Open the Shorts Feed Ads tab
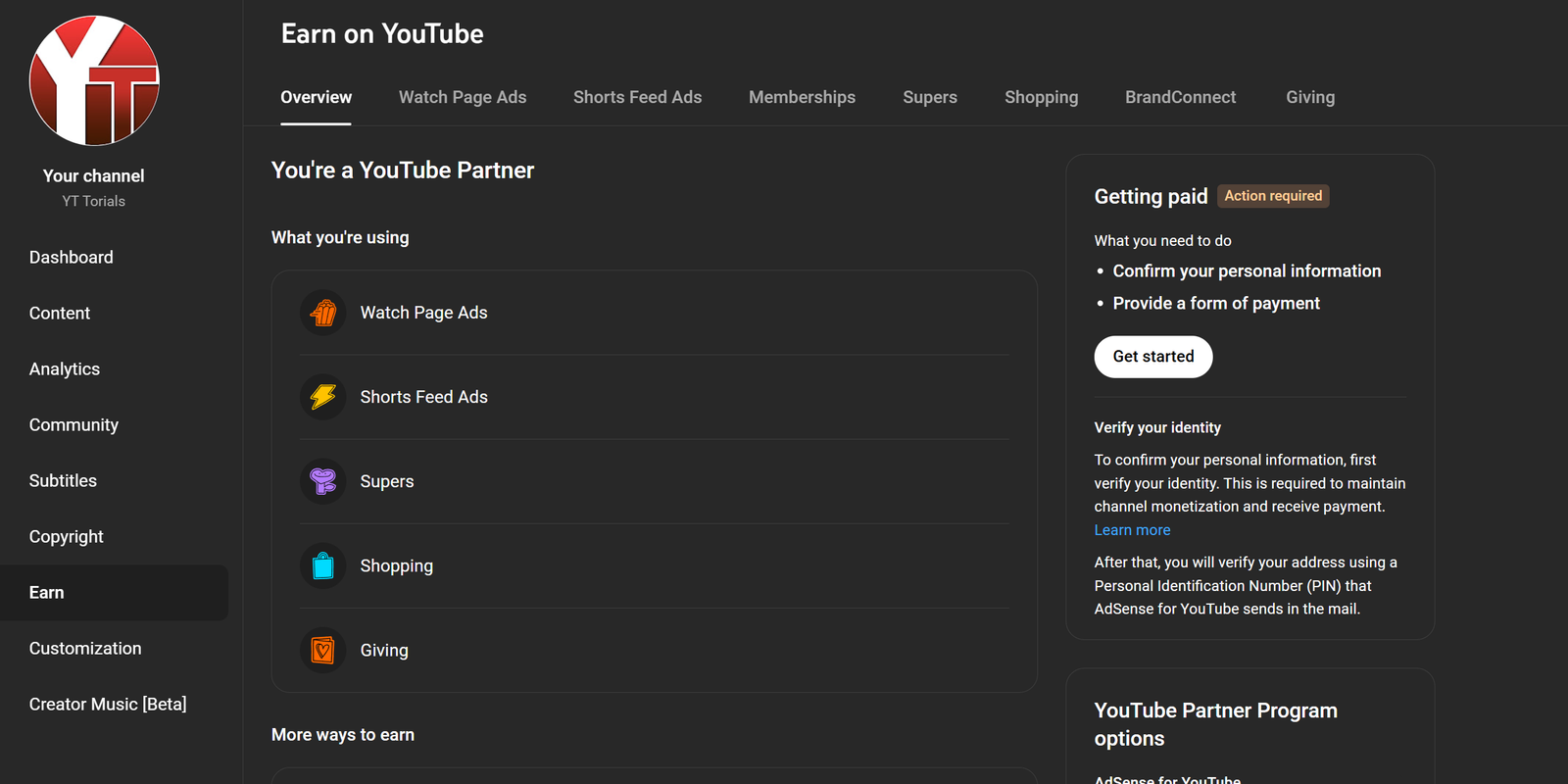This screenshot has width=1568, height=784. 637,97
